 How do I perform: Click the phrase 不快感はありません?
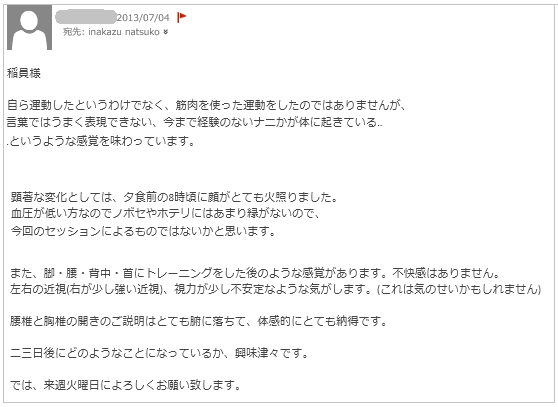click(446, 273)
